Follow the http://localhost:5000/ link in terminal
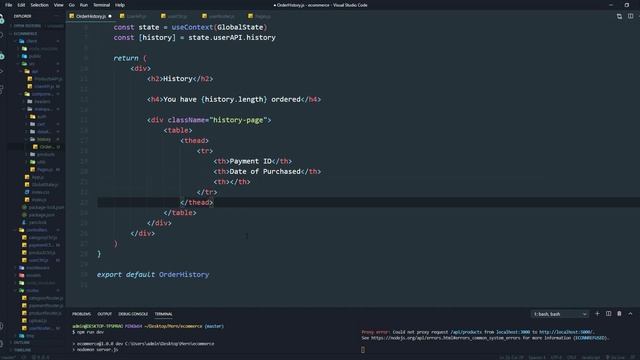 click(567, 332)
